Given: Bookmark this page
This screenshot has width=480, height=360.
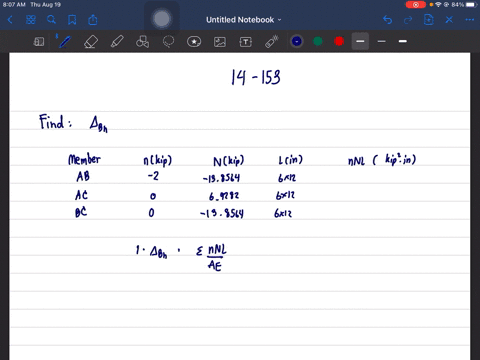Looking at the screenshot, I should point(72,20).
